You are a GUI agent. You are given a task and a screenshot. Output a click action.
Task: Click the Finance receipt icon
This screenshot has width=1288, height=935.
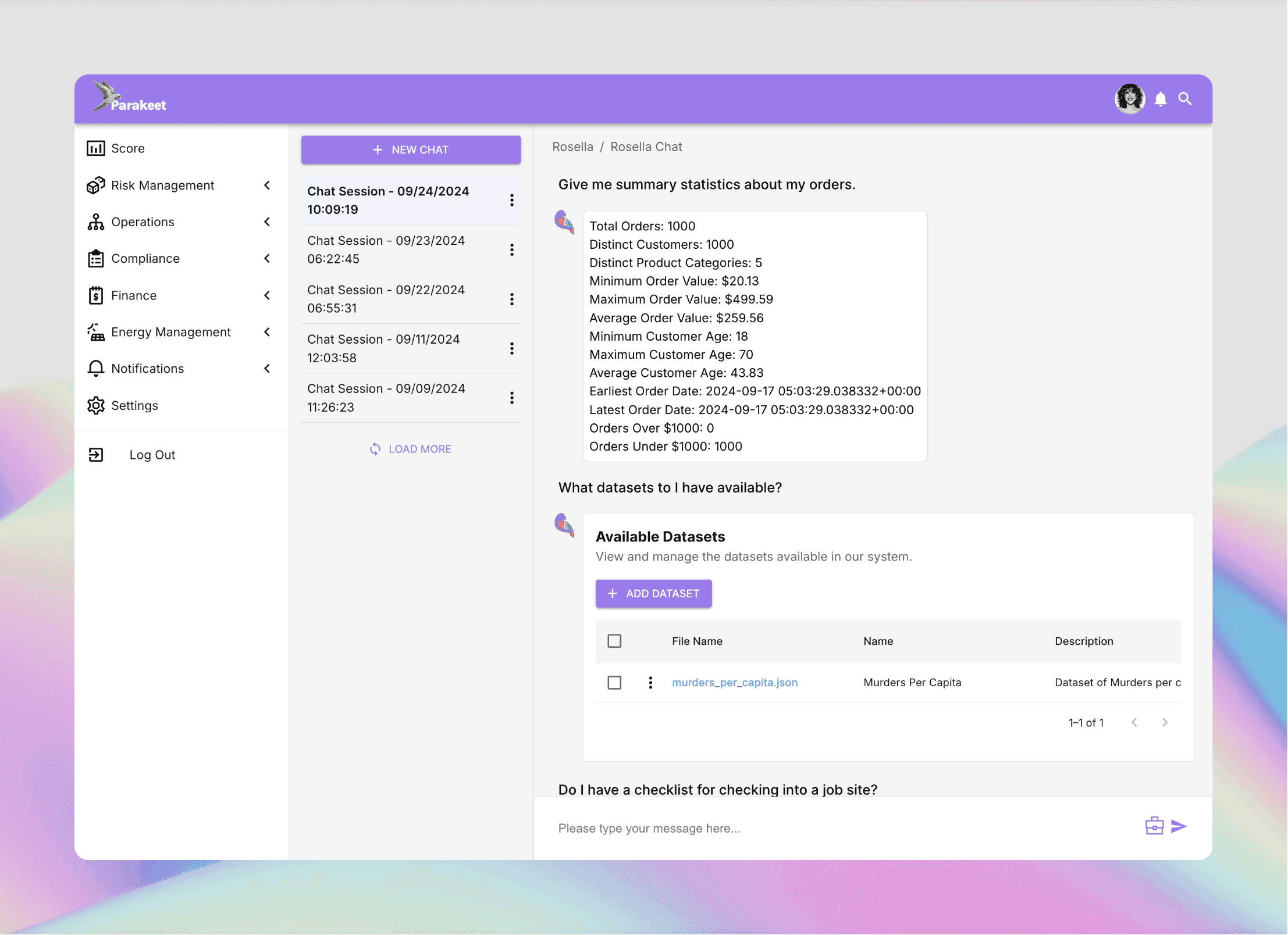95,295
